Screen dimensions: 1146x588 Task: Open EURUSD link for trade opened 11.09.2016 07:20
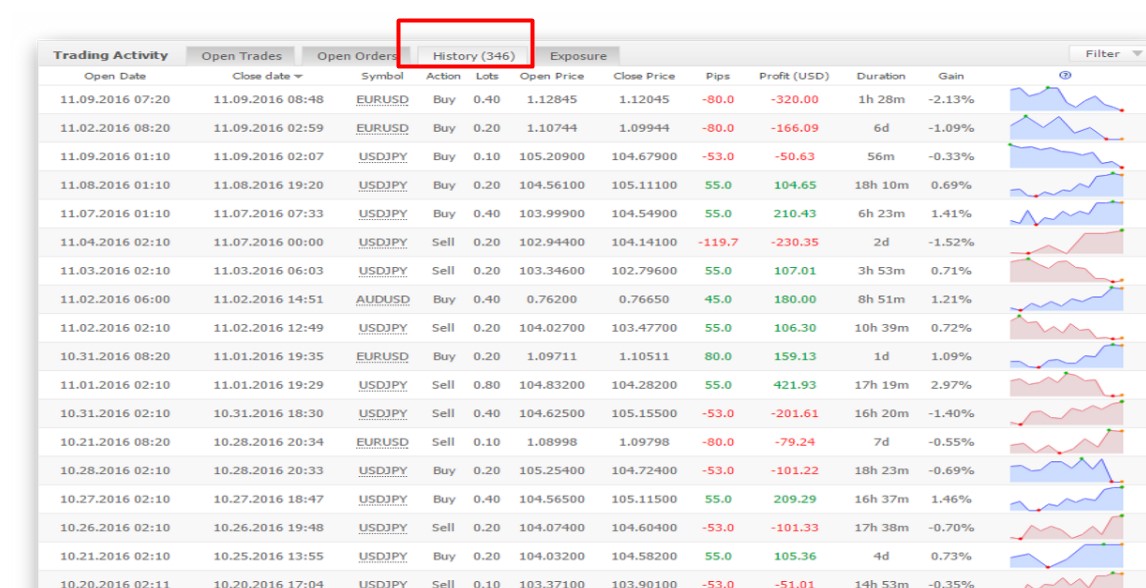(382, 99)
